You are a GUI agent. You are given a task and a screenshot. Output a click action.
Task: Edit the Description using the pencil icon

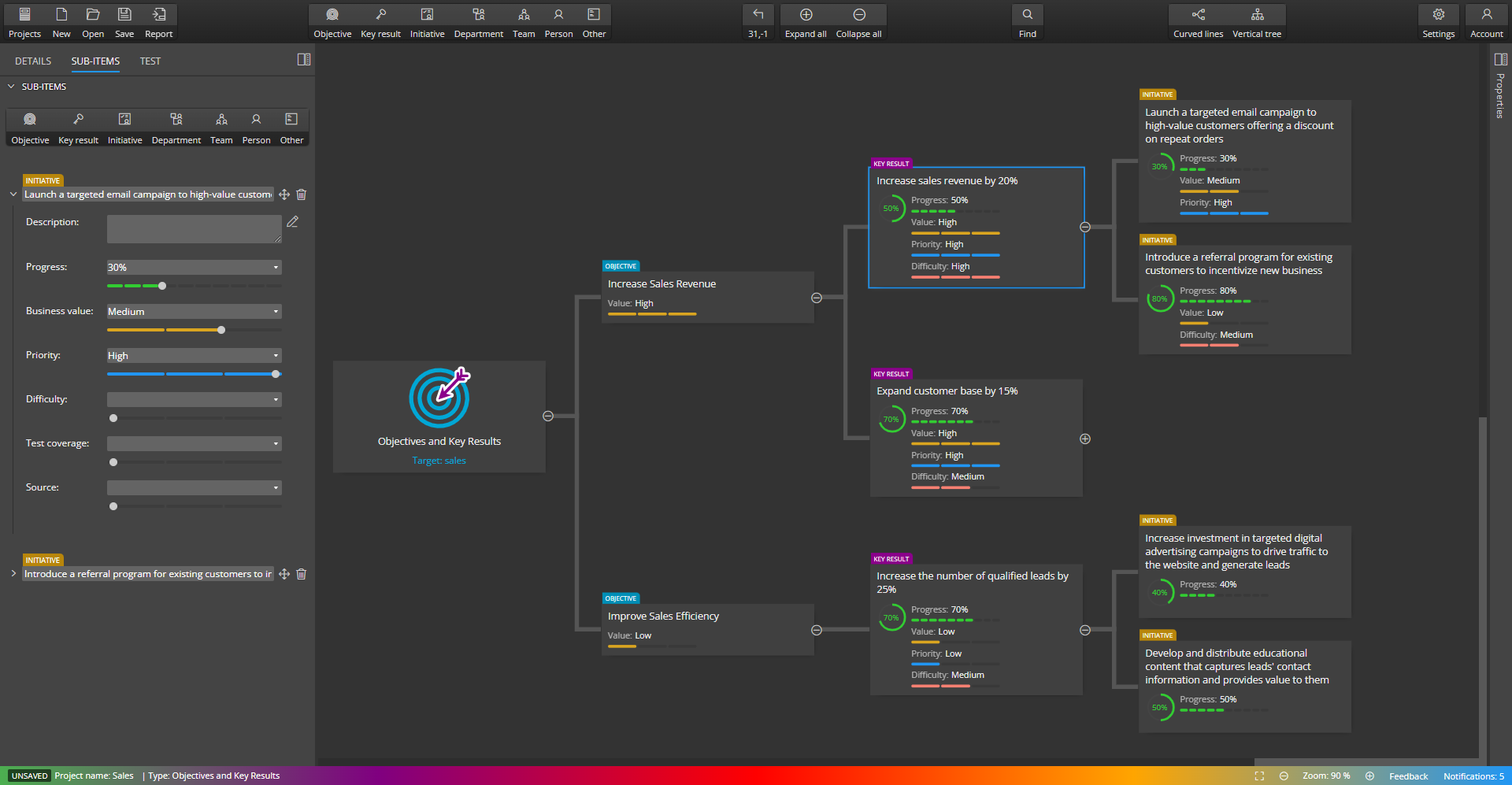(292, 222)
